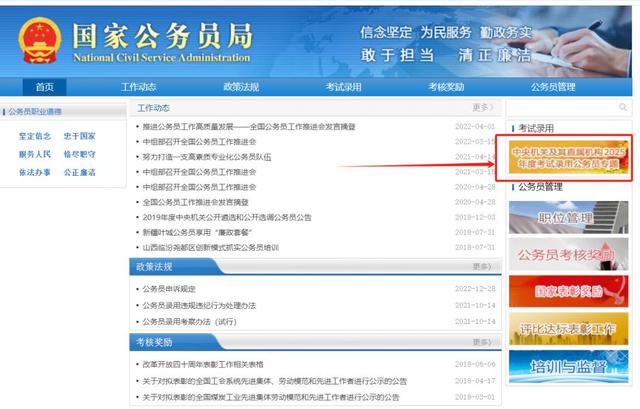Click the date 2018-12-03
The image size is (640, 409).
pos(475,217)
